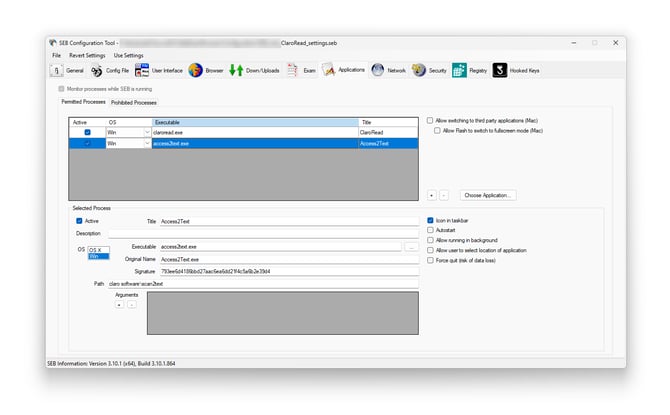Viewport: 670px width, 415px height.
Task: Switch to Prohibited Processes tab
Action: 133,102
